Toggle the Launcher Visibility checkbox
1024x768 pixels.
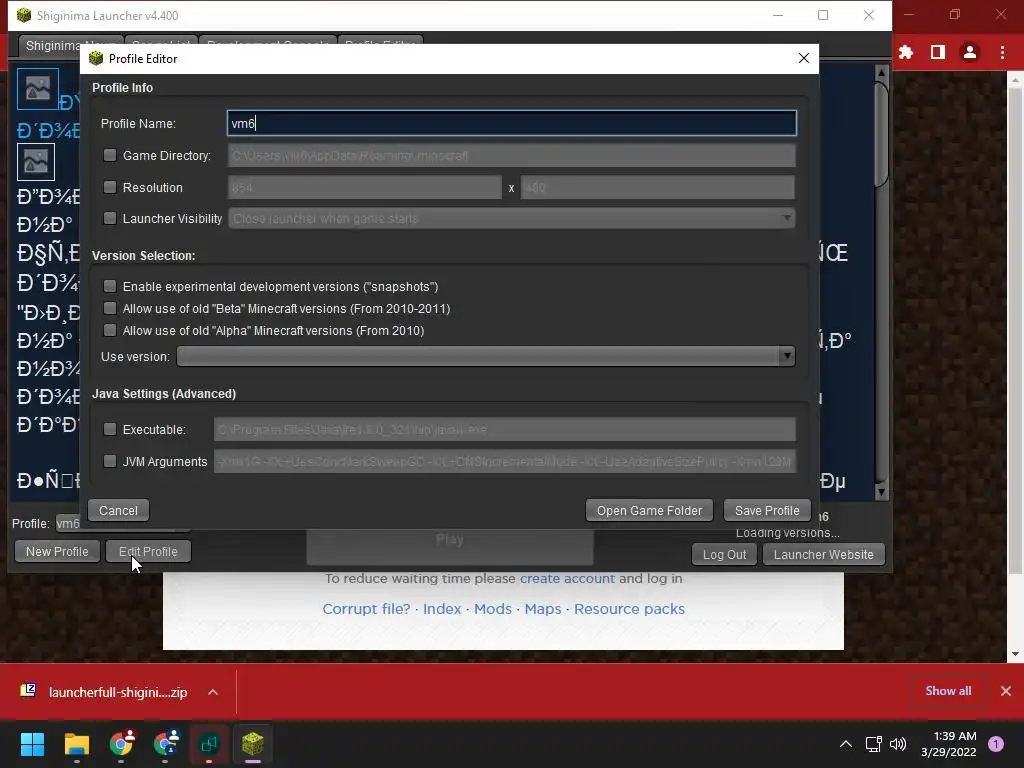110,218
